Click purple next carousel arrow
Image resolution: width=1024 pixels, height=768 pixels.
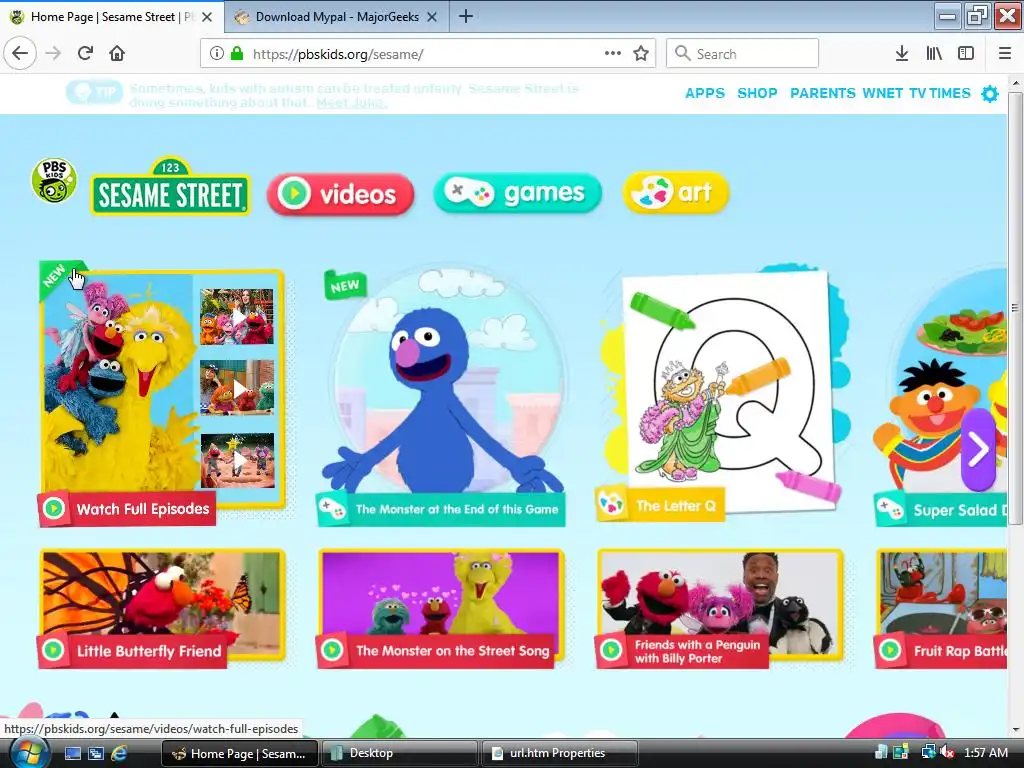coord(978,449)
